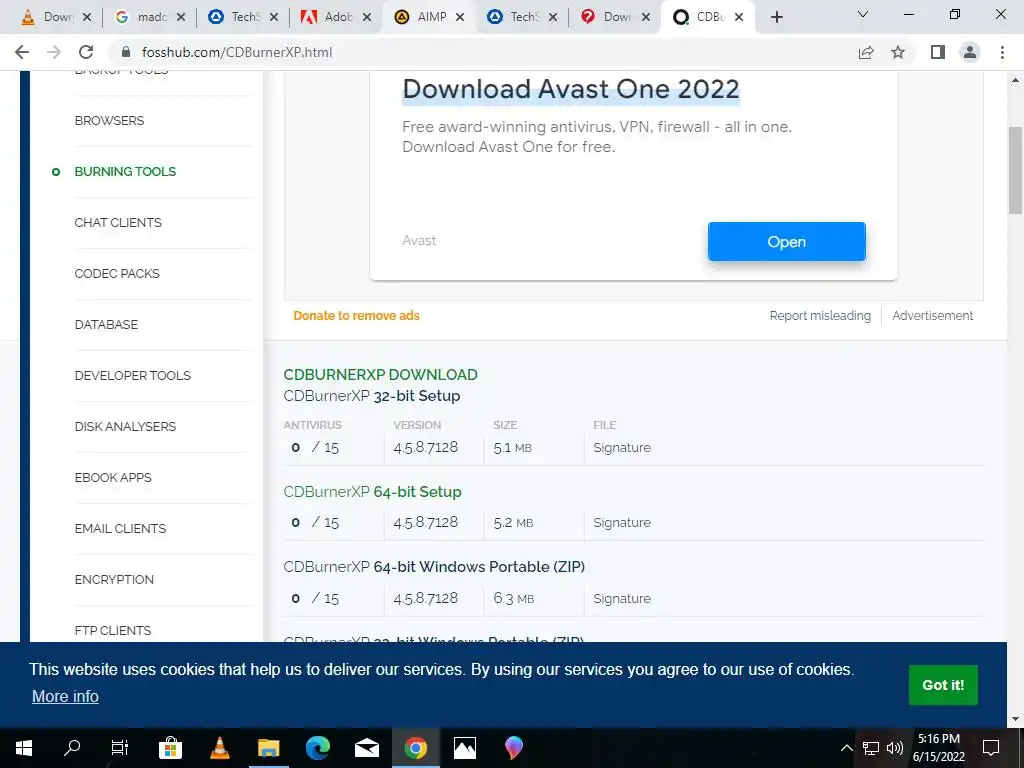Open the Chrome three-dot menu

(1002, 52)
